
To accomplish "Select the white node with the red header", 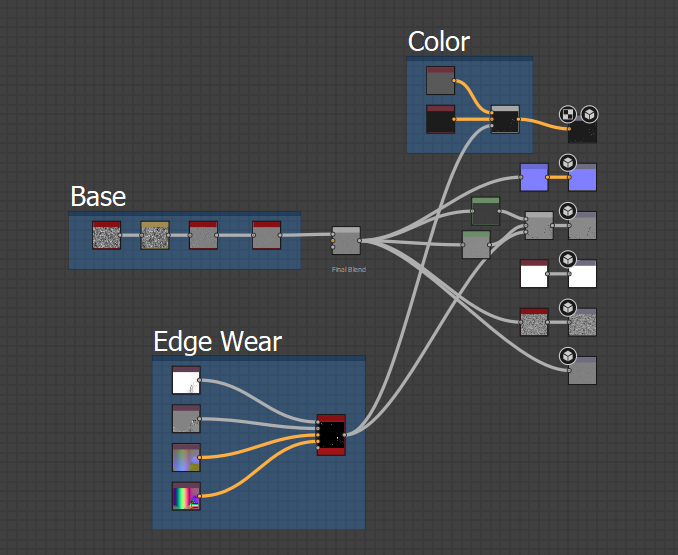I will [534, 274].
